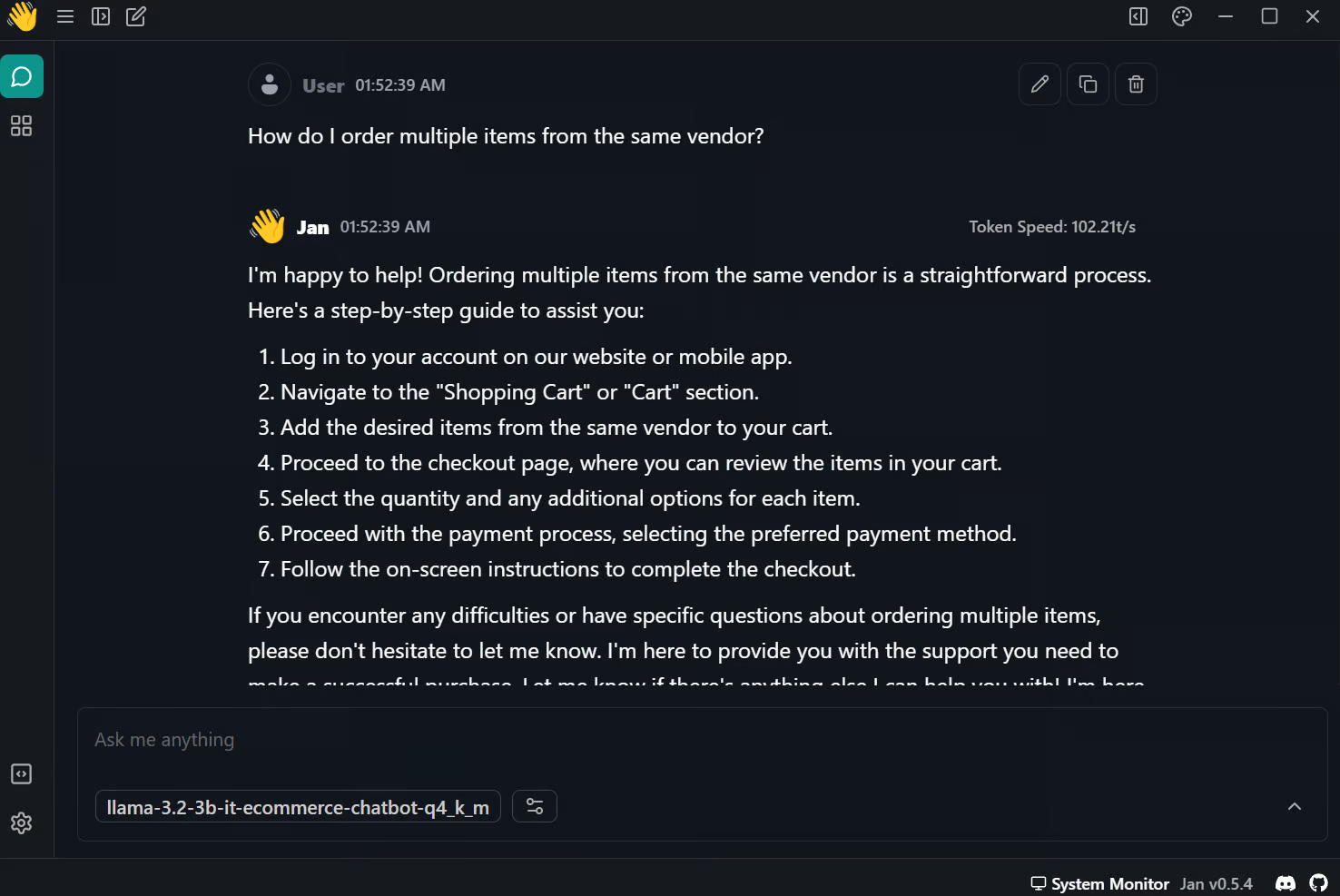
Task: Start a new thread with compose icon
Action: [136, 16]
